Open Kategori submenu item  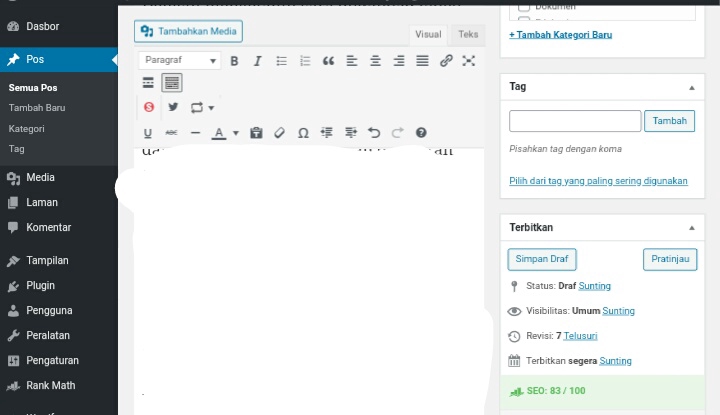27,129
